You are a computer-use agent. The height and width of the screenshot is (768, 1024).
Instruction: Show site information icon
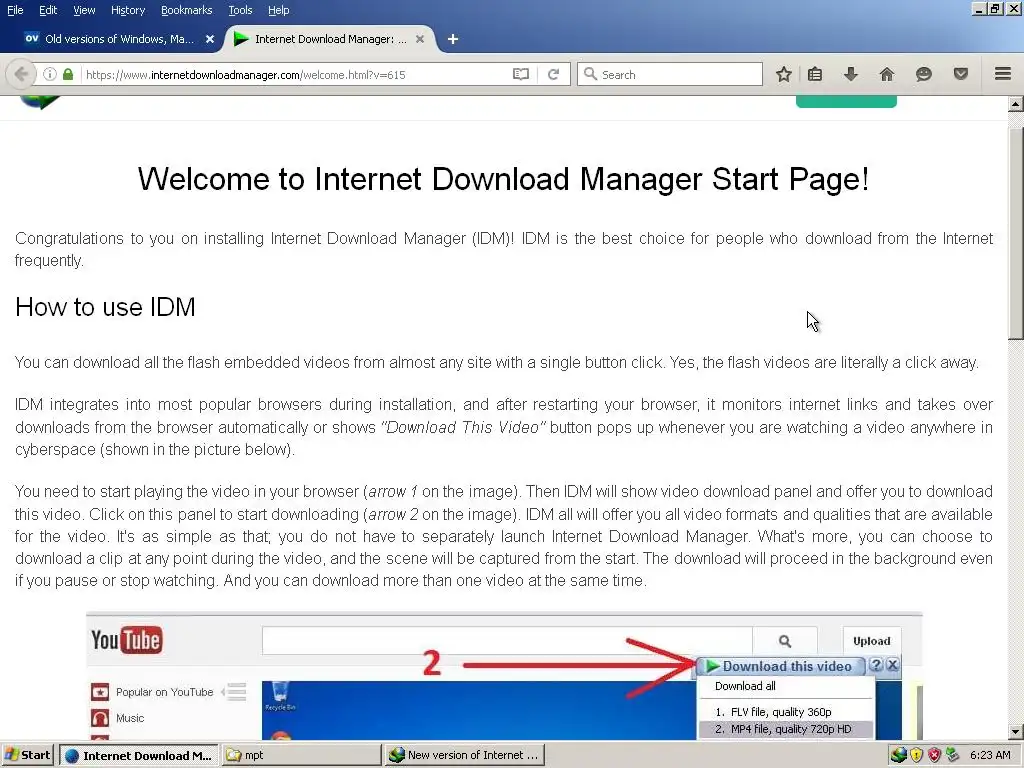point(50,74)
